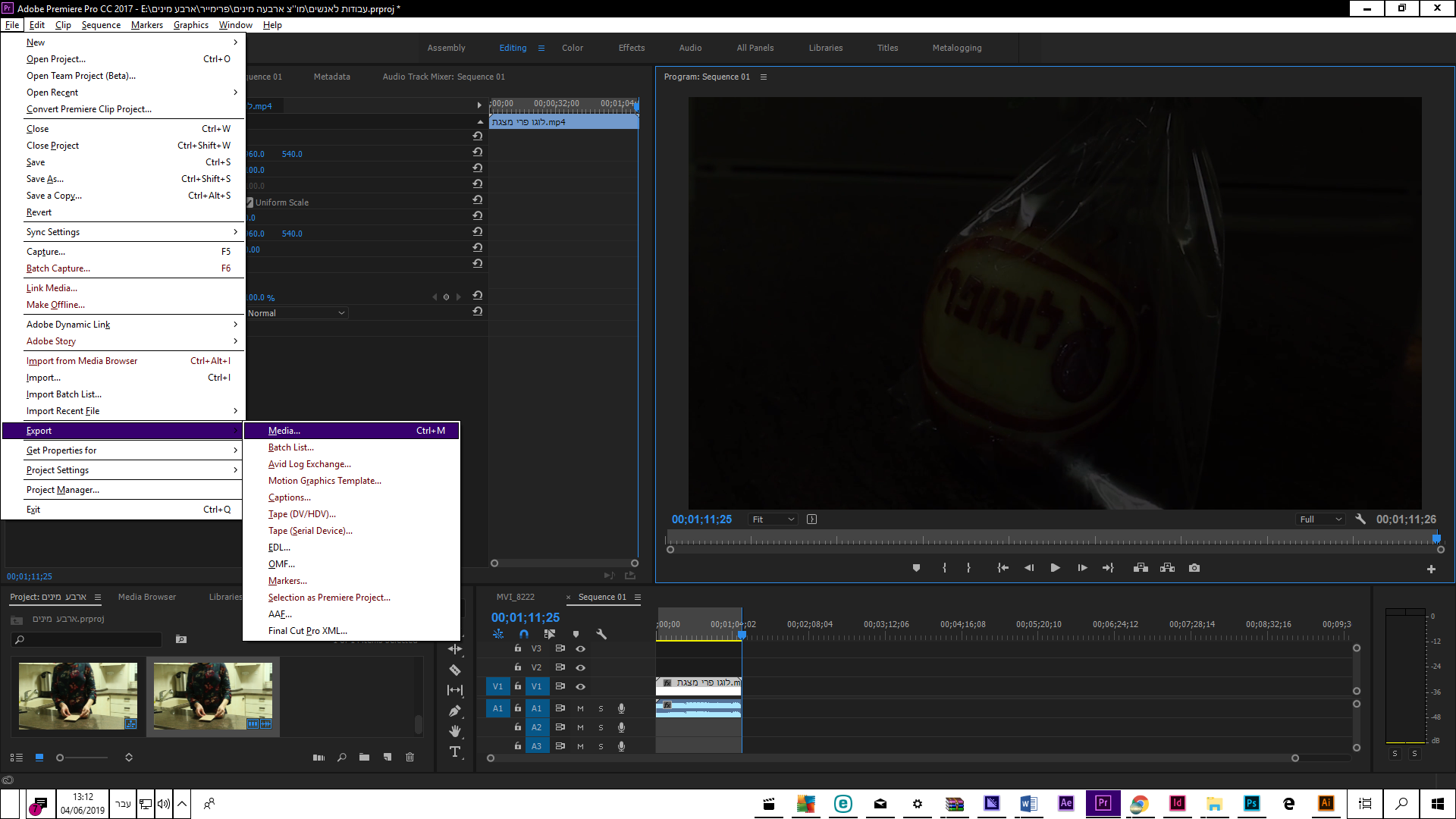Viewport: 1456px width, 819px height.
Task: Click Project Manager... menu entry
Action: 63,490
